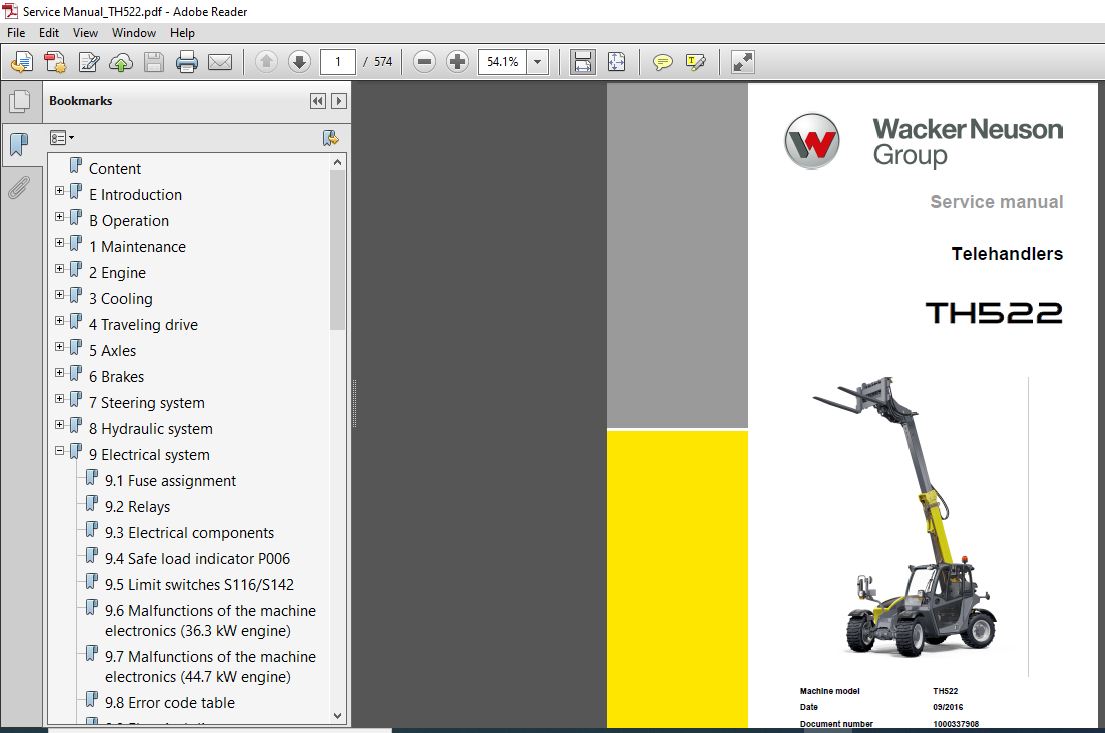This screenshot has height=733, width=1105.
Task: Open the Edit menu
Action: coord(49,32)
